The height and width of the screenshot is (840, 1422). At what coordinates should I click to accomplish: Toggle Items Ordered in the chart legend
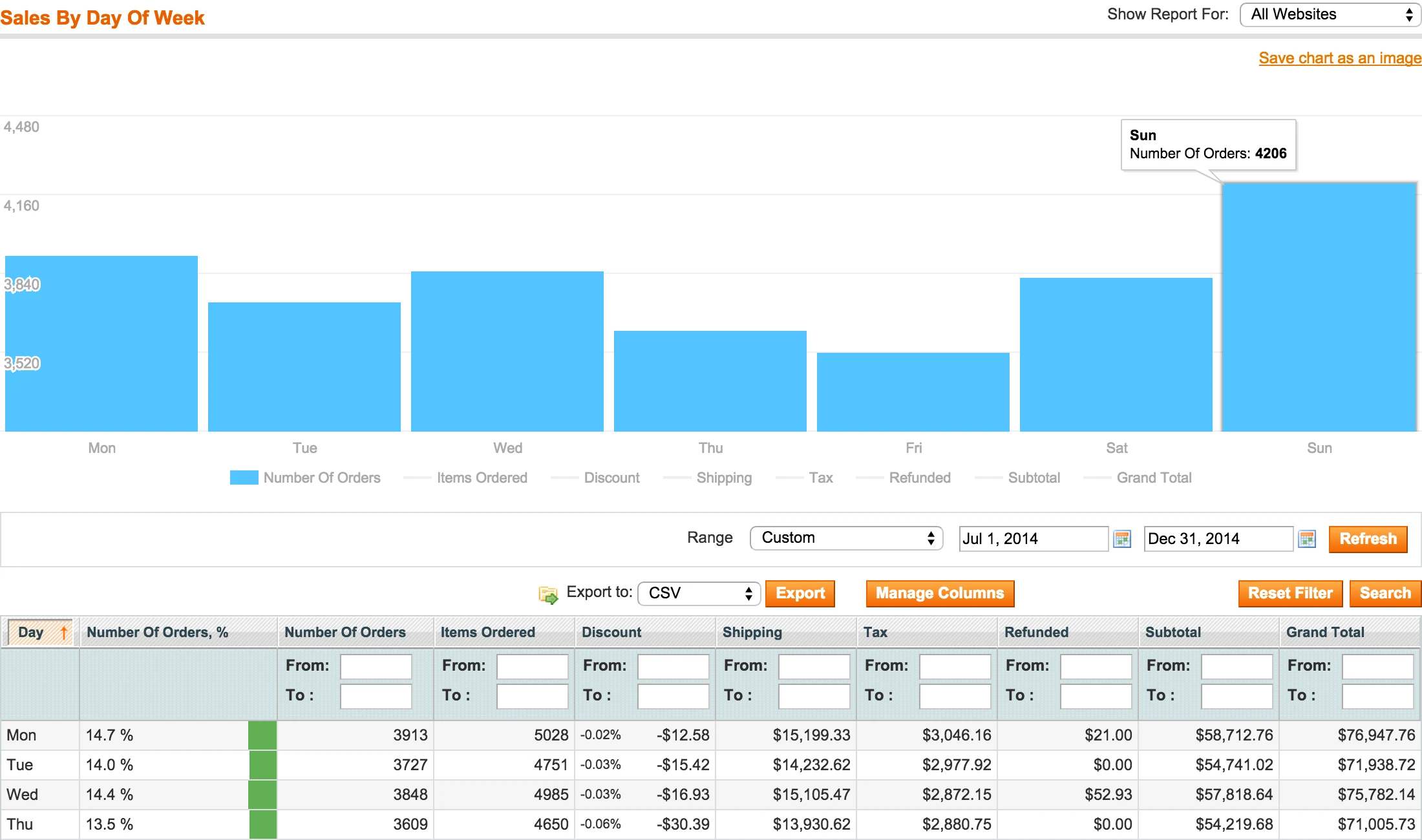482,478
